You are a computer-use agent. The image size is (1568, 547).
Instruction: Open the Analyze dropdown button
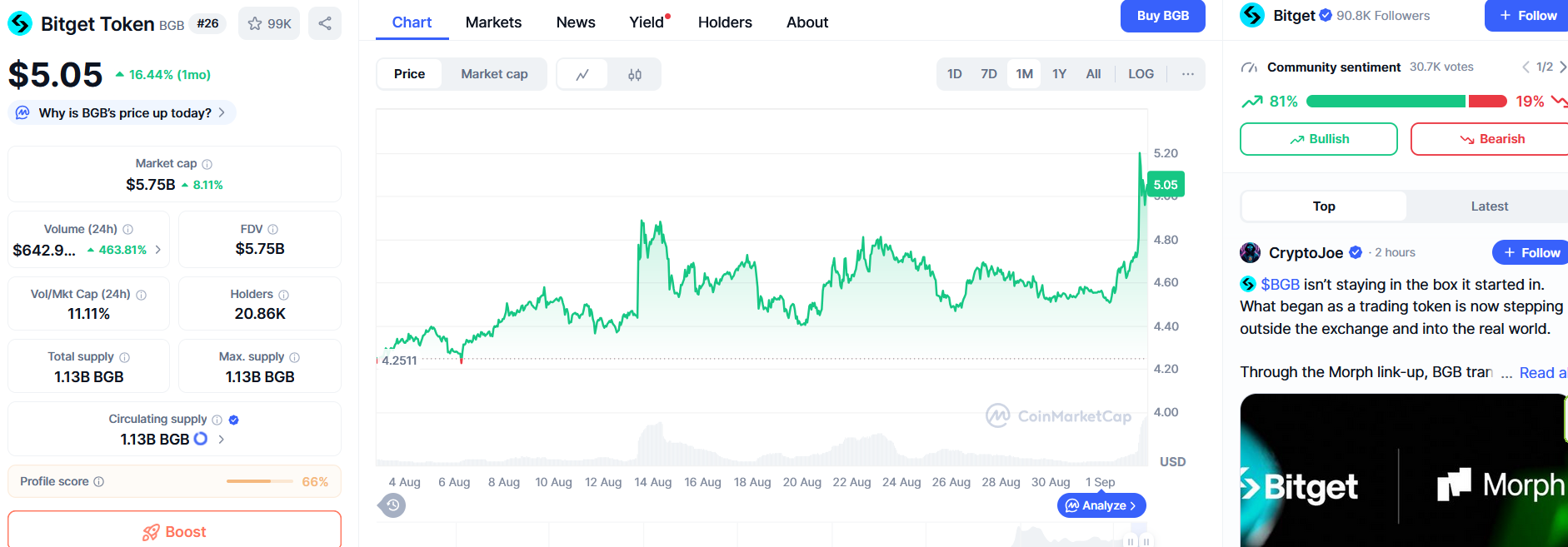(1101, 505)
